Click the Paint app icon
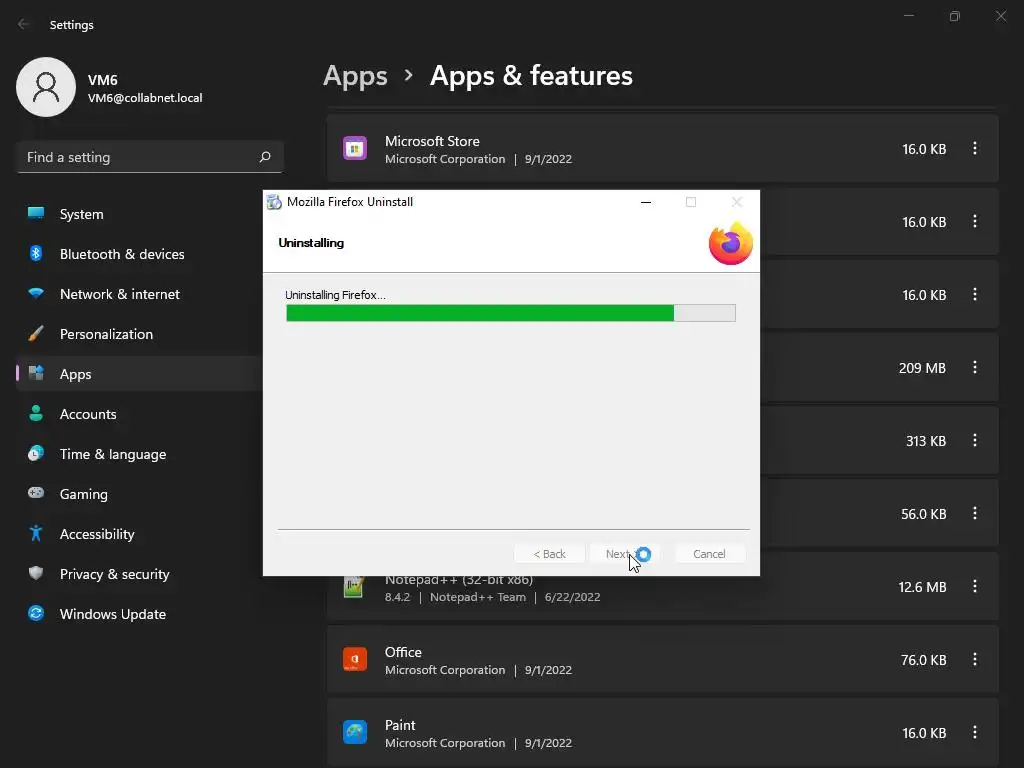This screenshot has height=768, width=1024. pyautogui.click(x=354, y=733)
